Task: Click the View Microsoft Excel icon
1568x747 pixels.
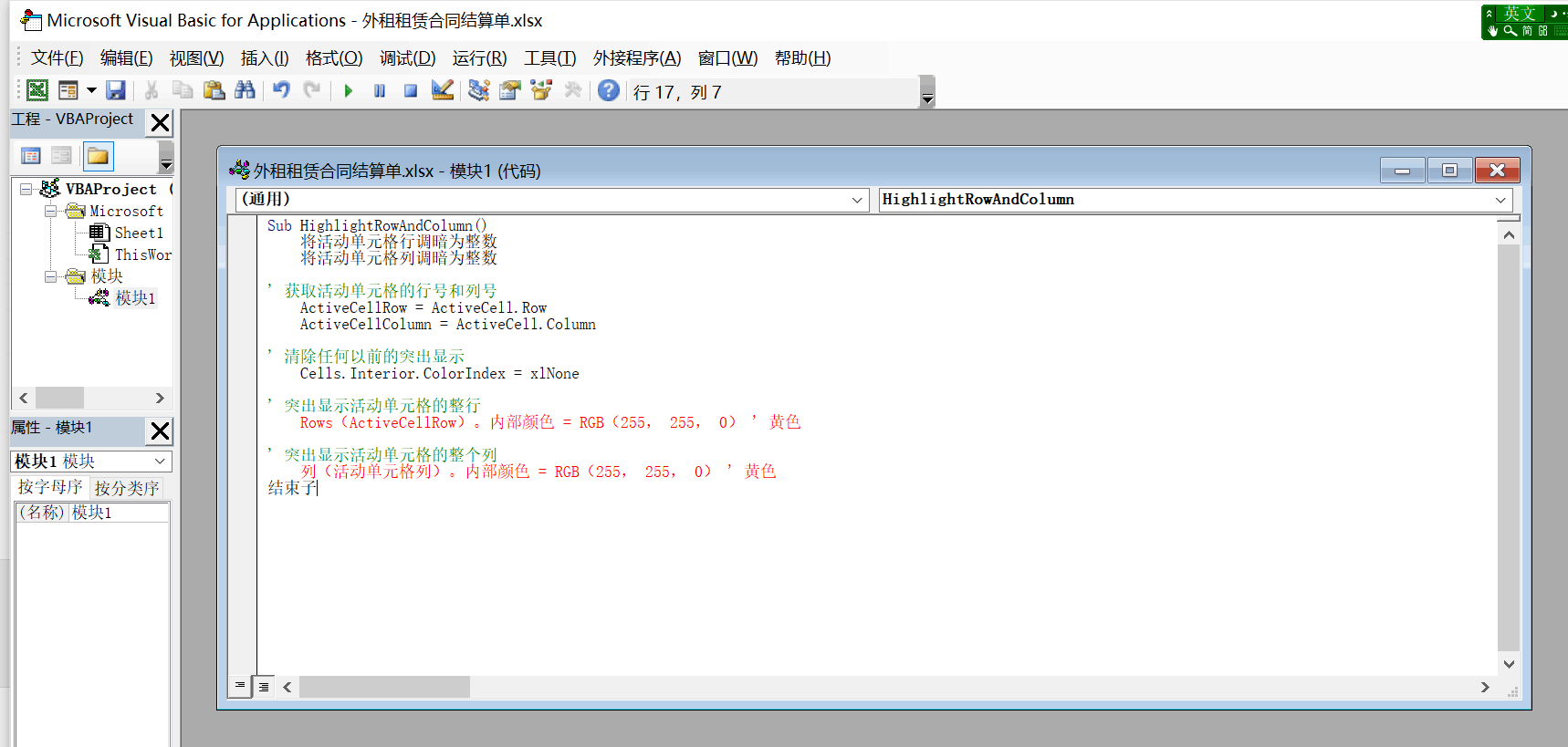Action: coord(37,90)
